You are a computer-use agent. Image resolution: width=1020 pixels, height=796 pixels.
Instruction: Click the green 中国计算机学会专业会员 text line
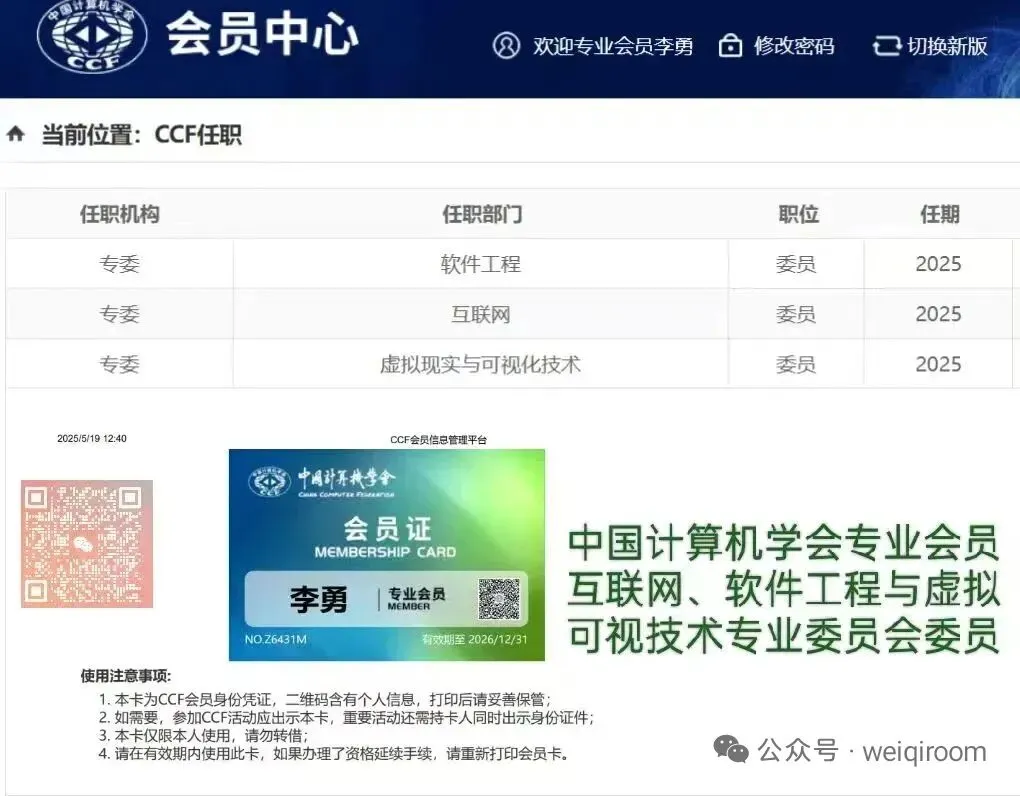coord(783,542)
